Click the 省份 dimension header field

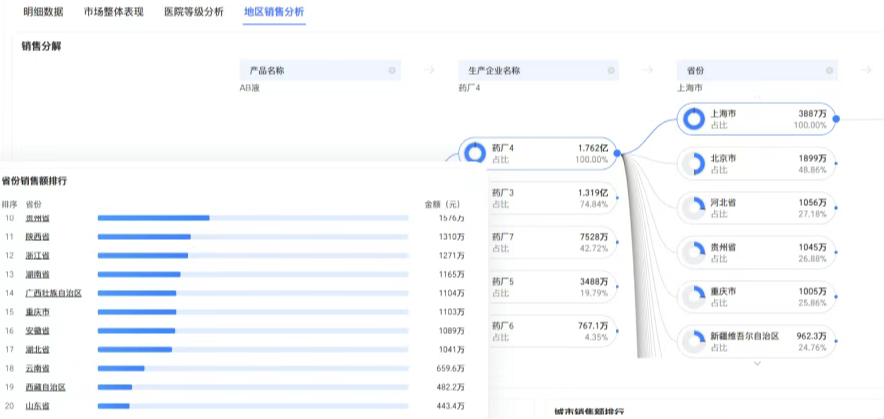click(x=757, y=71)
